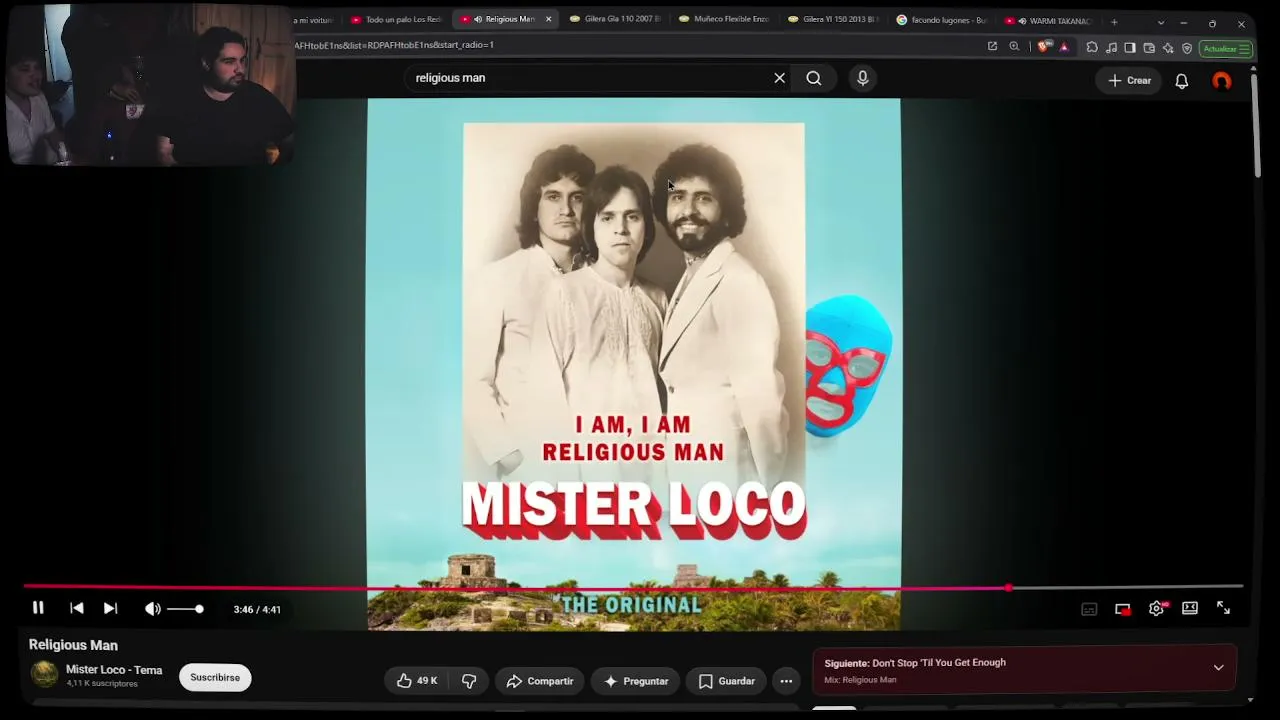1280x720 pixels.
Task: Open the Brave Rewards triangle icon
Action: (1064, 47)
